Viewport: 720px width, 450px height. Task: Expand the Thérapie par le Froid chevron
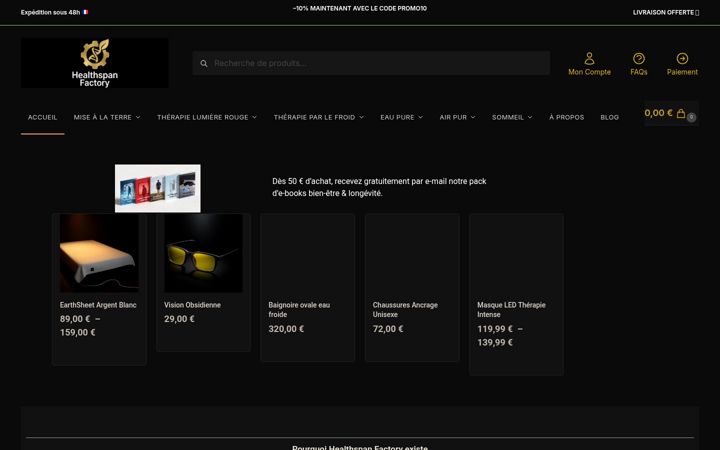[361, 118]
